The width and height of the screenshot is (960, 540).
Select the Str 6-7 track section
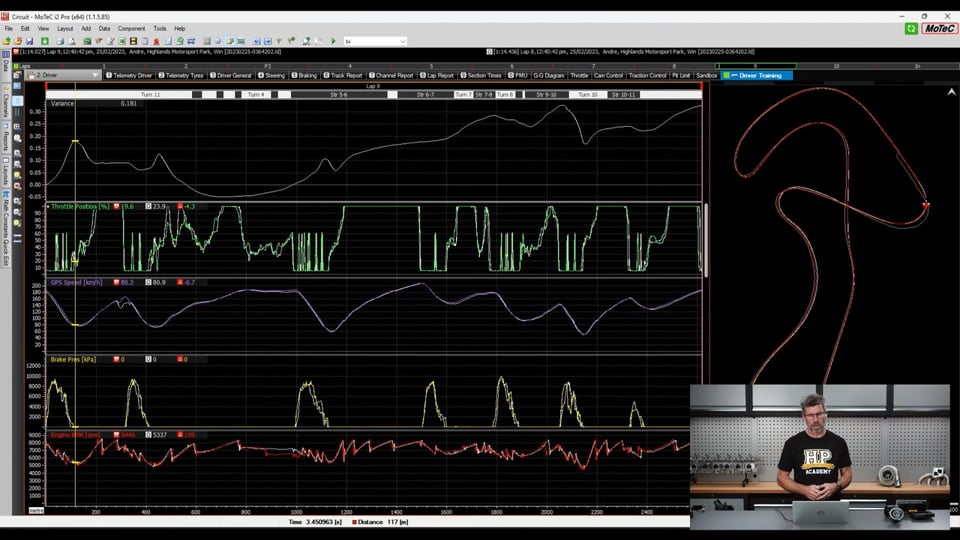425,95
